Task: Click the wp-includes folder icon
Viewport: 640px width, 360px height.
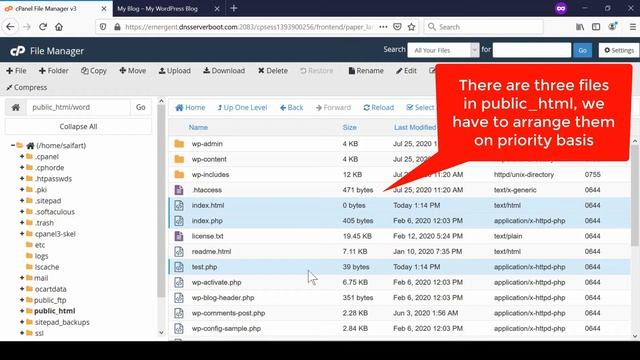Action: pos(179,175)
